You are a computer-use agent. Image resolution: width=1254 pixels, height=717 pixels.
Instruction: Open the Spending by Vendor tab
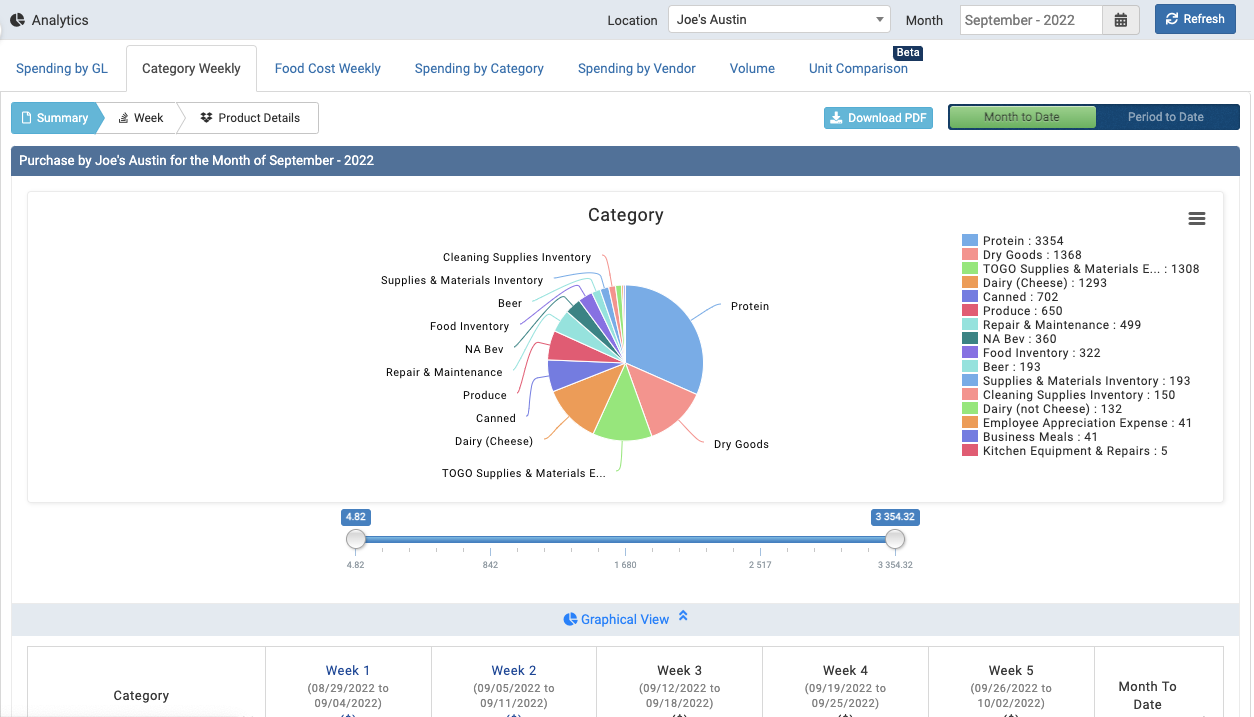636,68
